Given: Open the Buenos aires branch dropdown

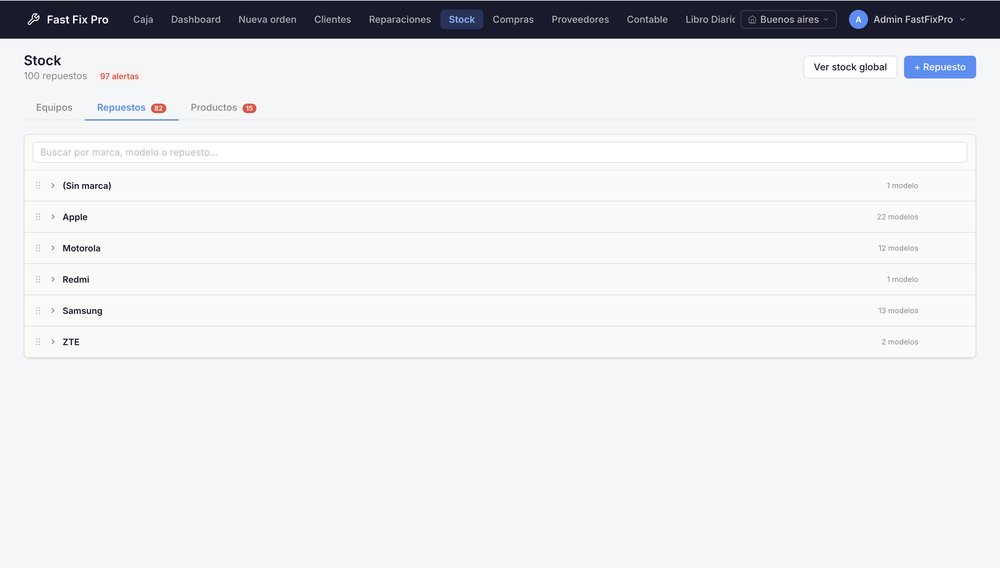Looking at the screenshot, I should pyautogui.click(x=788, y=19).
